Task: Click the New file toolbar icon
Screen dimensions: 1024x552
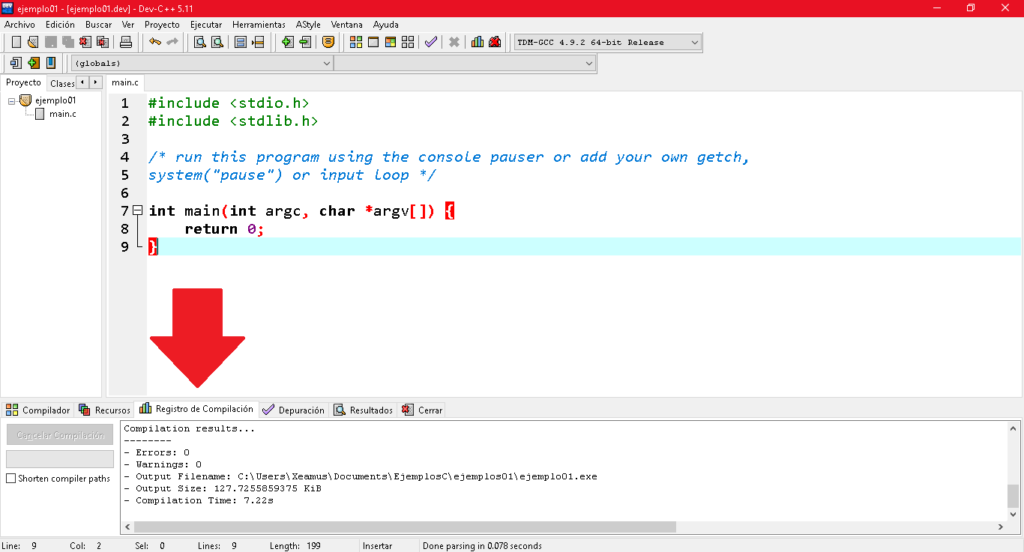Action: [x=16, y=42]
